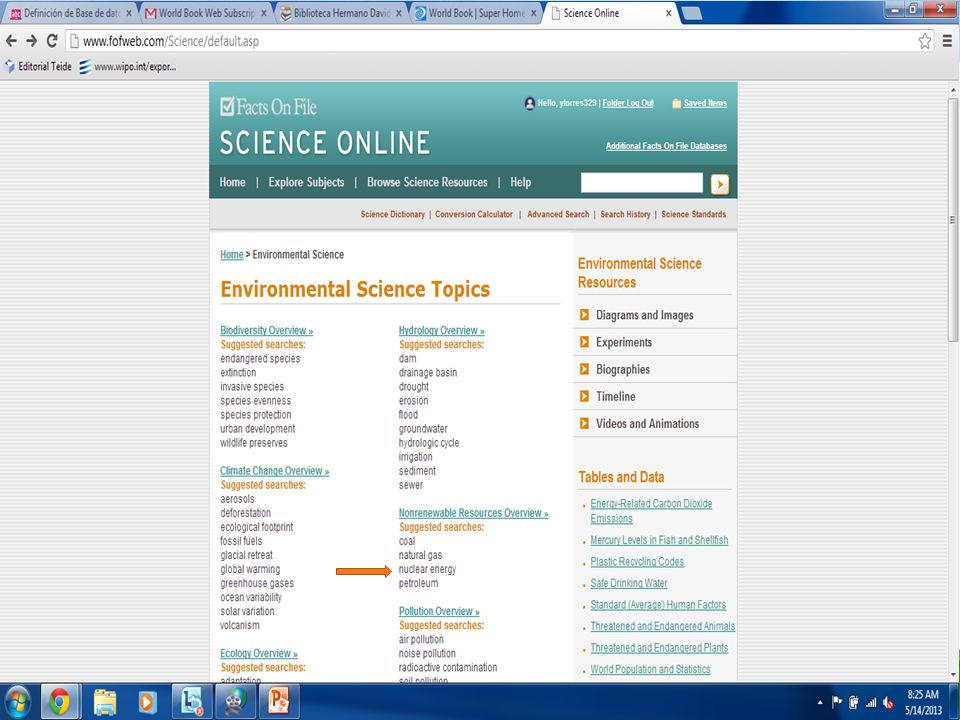Select endangered species suggested search
960x720 pixels.
(x=260, y=359)
